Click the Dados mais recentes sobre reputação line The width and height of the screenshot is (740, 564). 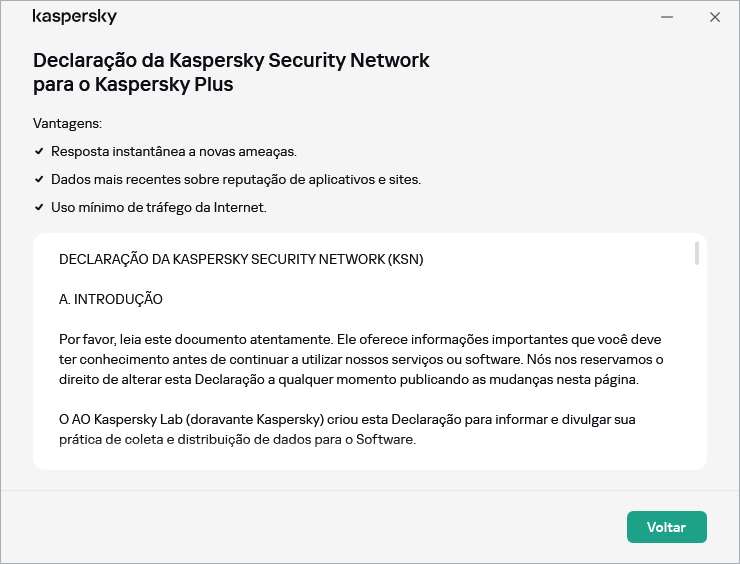(x=236, y=179)
